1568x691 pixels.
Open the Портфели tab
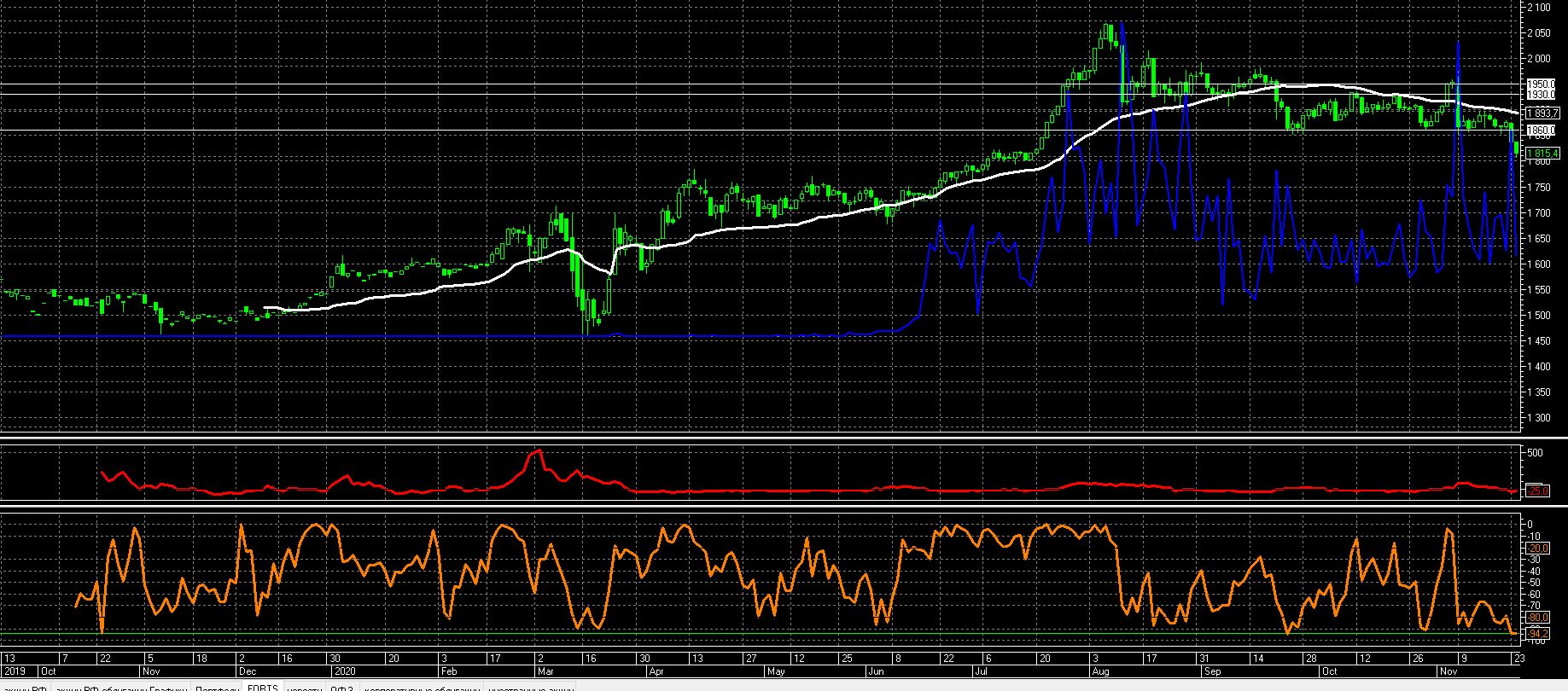217,688
